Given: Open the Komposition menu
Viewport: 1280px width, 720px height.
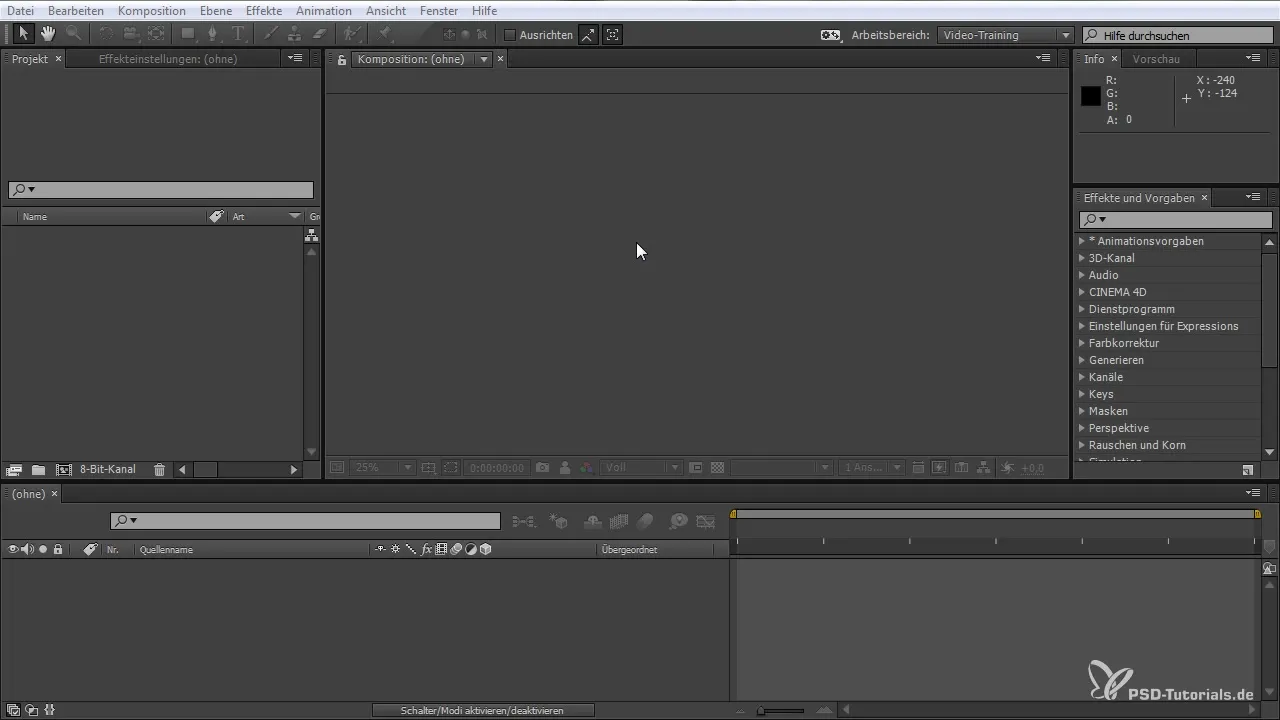Looking at the screenshot, I should tap(151, 11).
